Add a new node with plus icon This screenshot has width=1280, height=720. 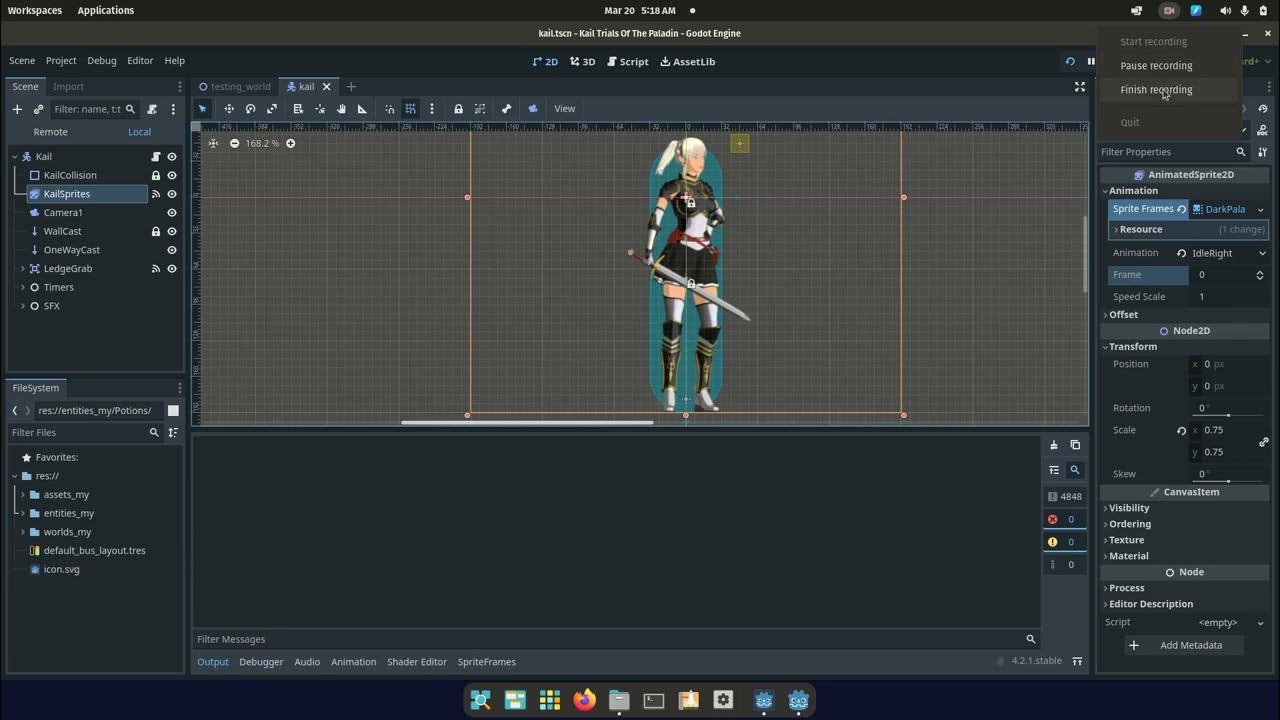pos(17,109)
